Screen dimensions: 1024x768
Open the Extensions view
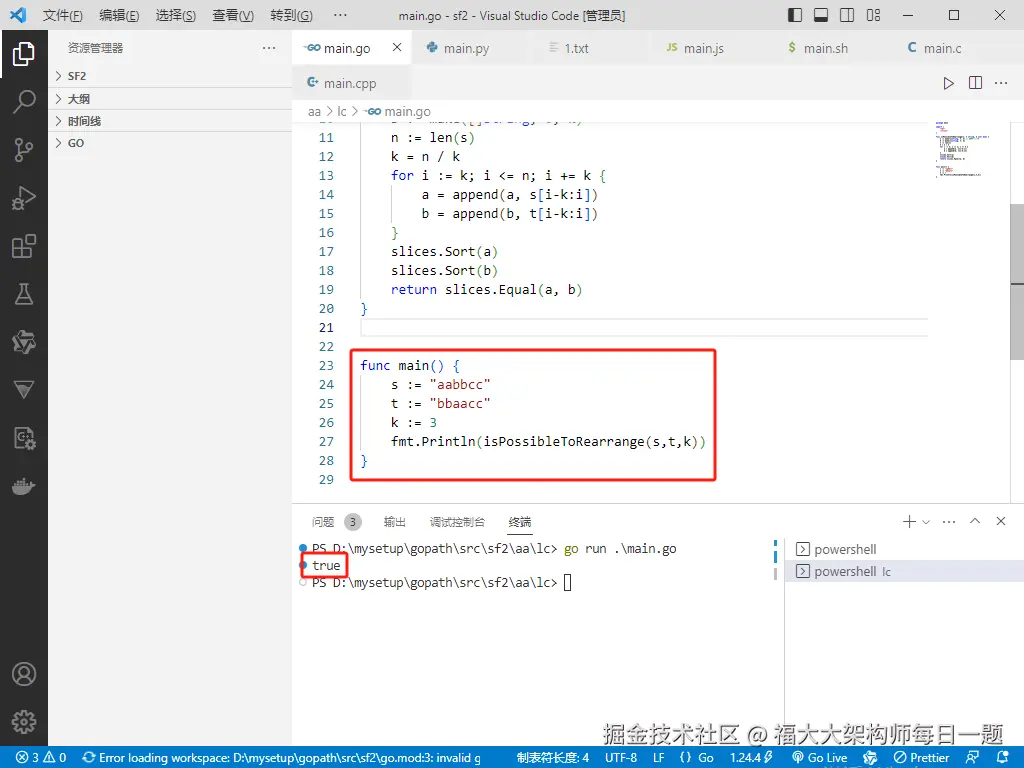point(24,246)
